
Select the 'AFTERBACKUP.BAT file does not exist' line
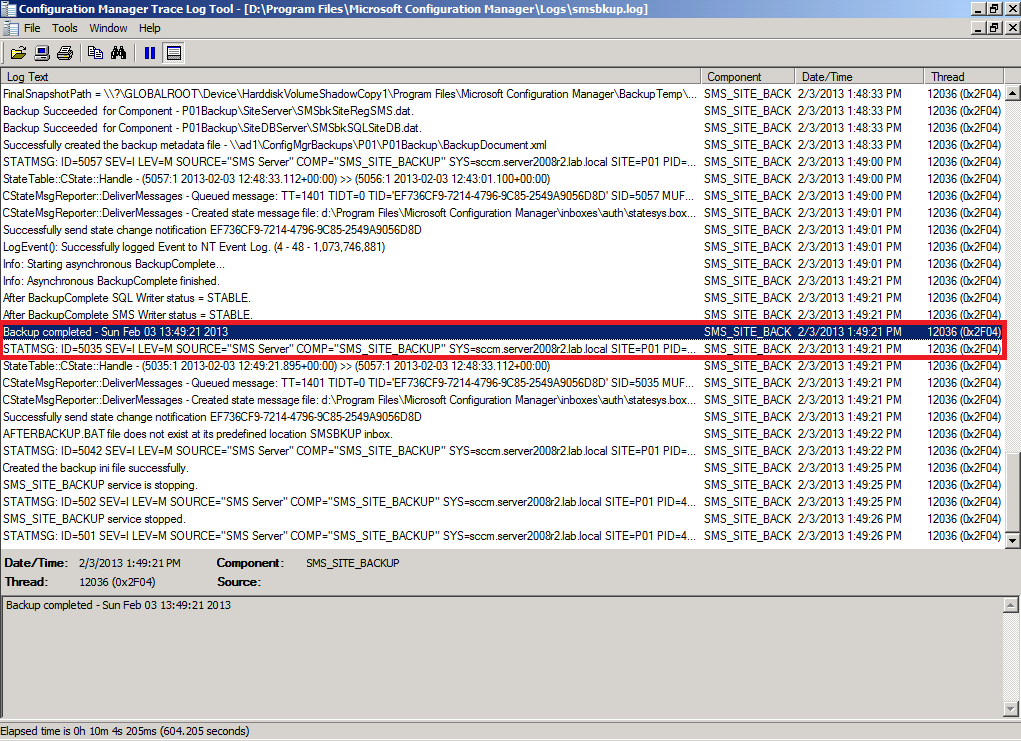[x=502, y=434]
